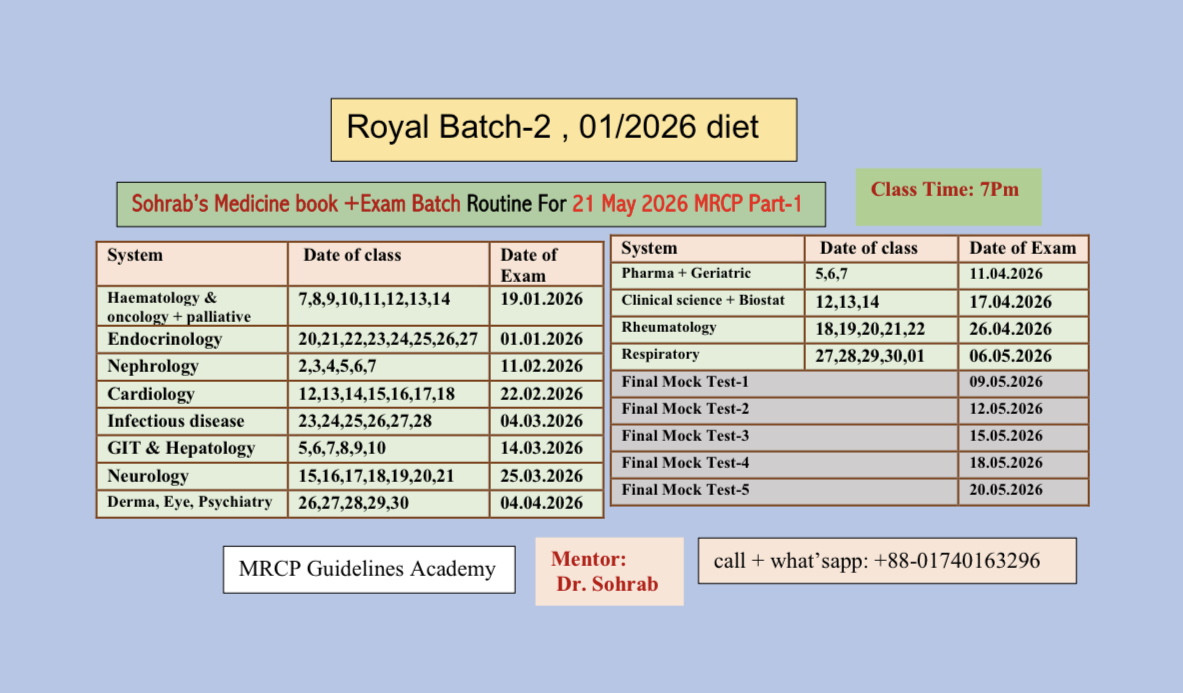
Task: Click the Royal Batch-2 title box
Action: pyautogui.click(x=563, y=129)
